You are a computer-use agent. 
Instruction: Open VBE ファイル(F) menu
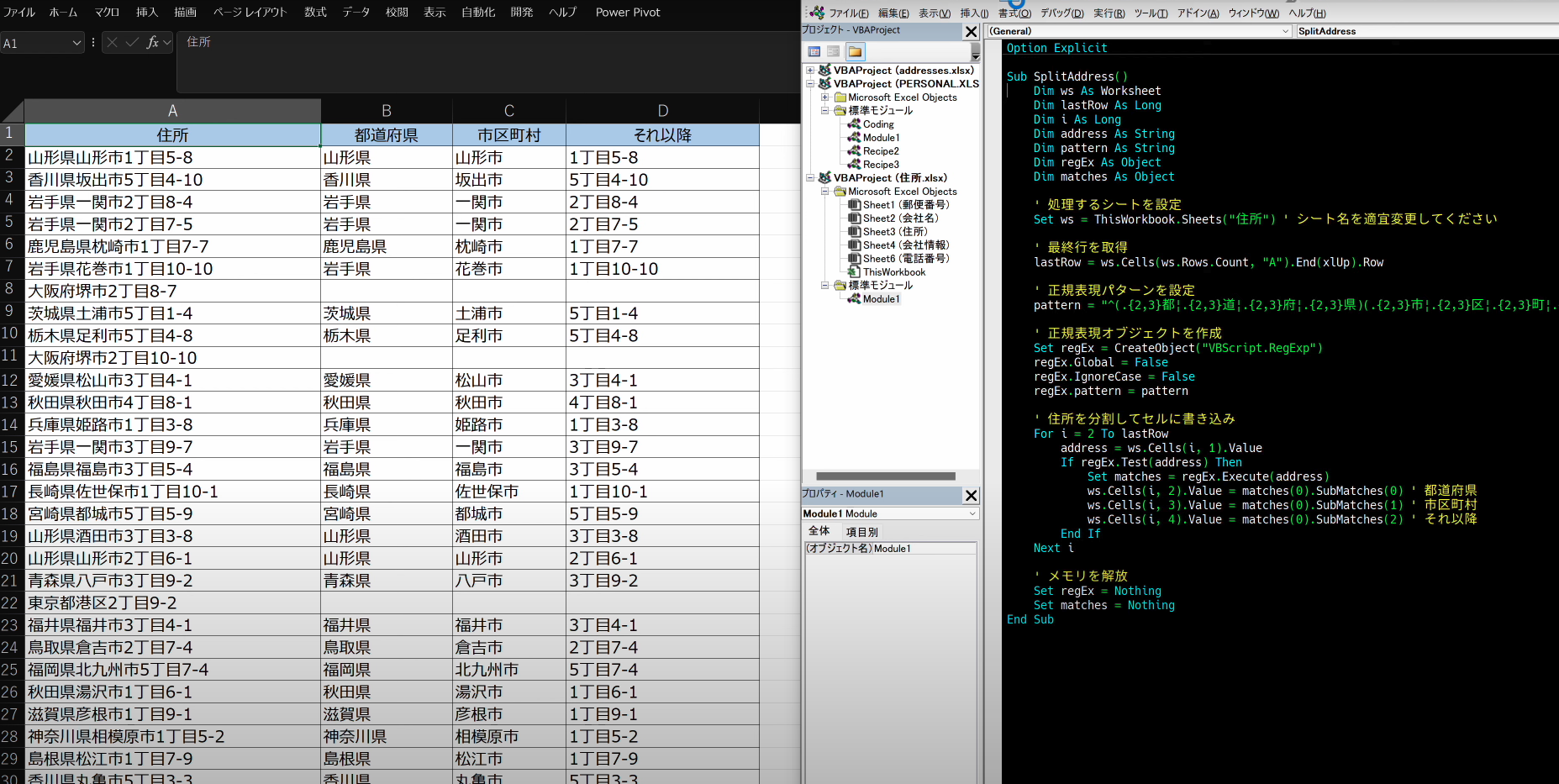[x=849, y=13]
